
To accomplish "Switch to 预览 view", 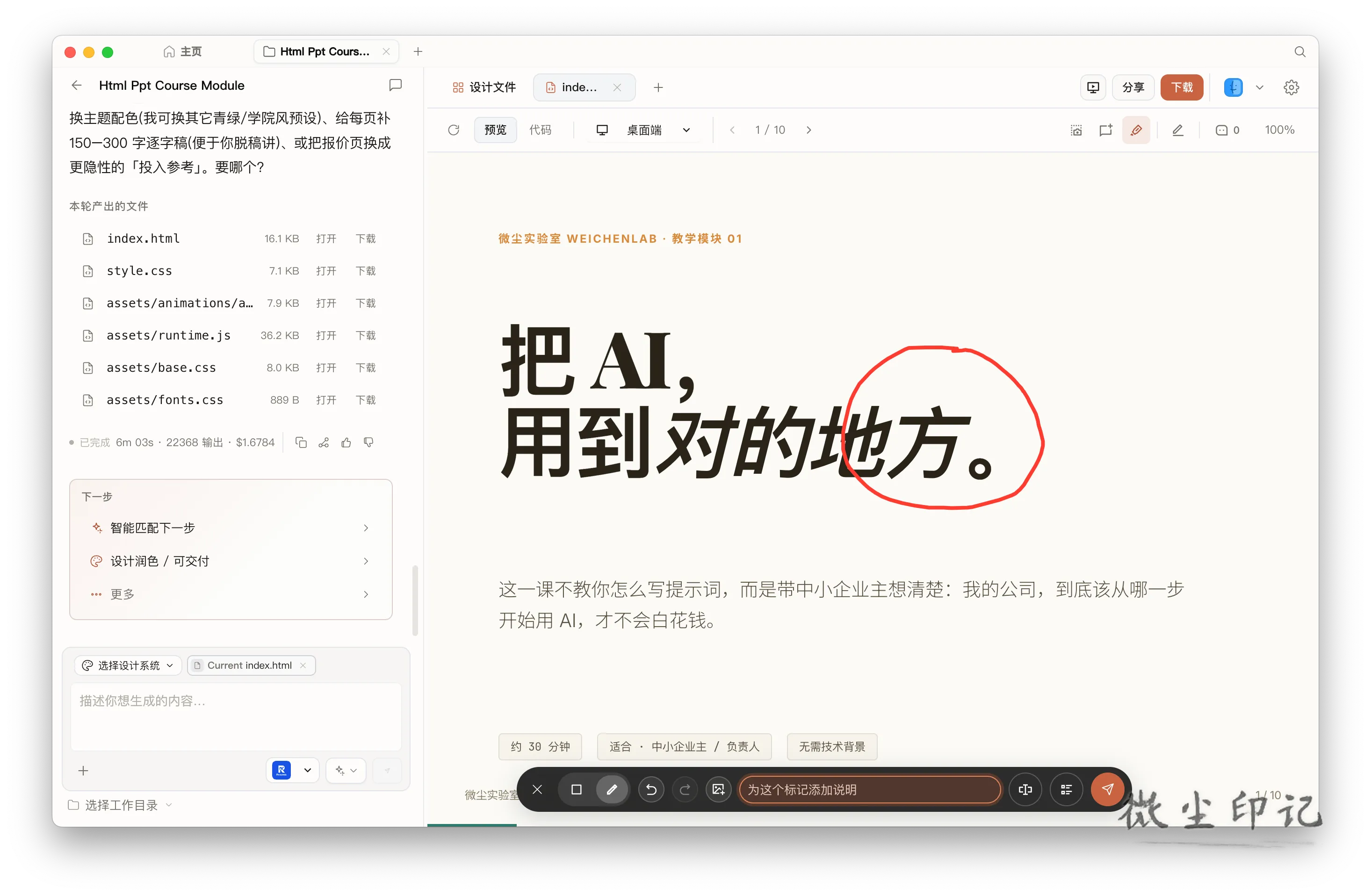I will tap(495, 130).
